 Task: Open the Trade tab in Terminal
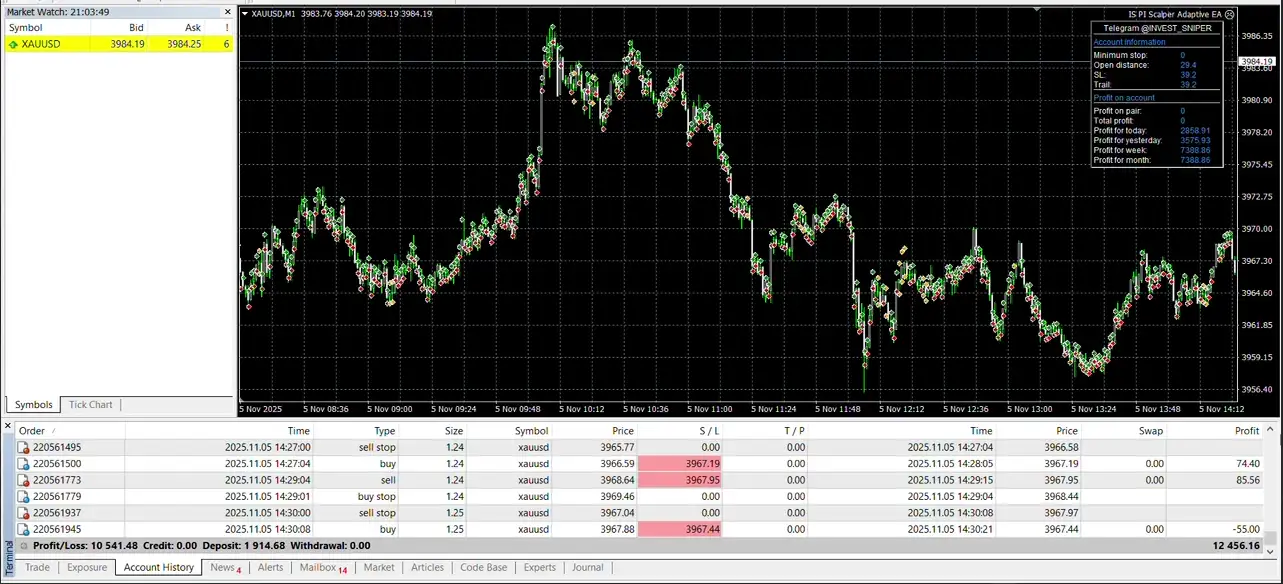[x=37, y=568]
